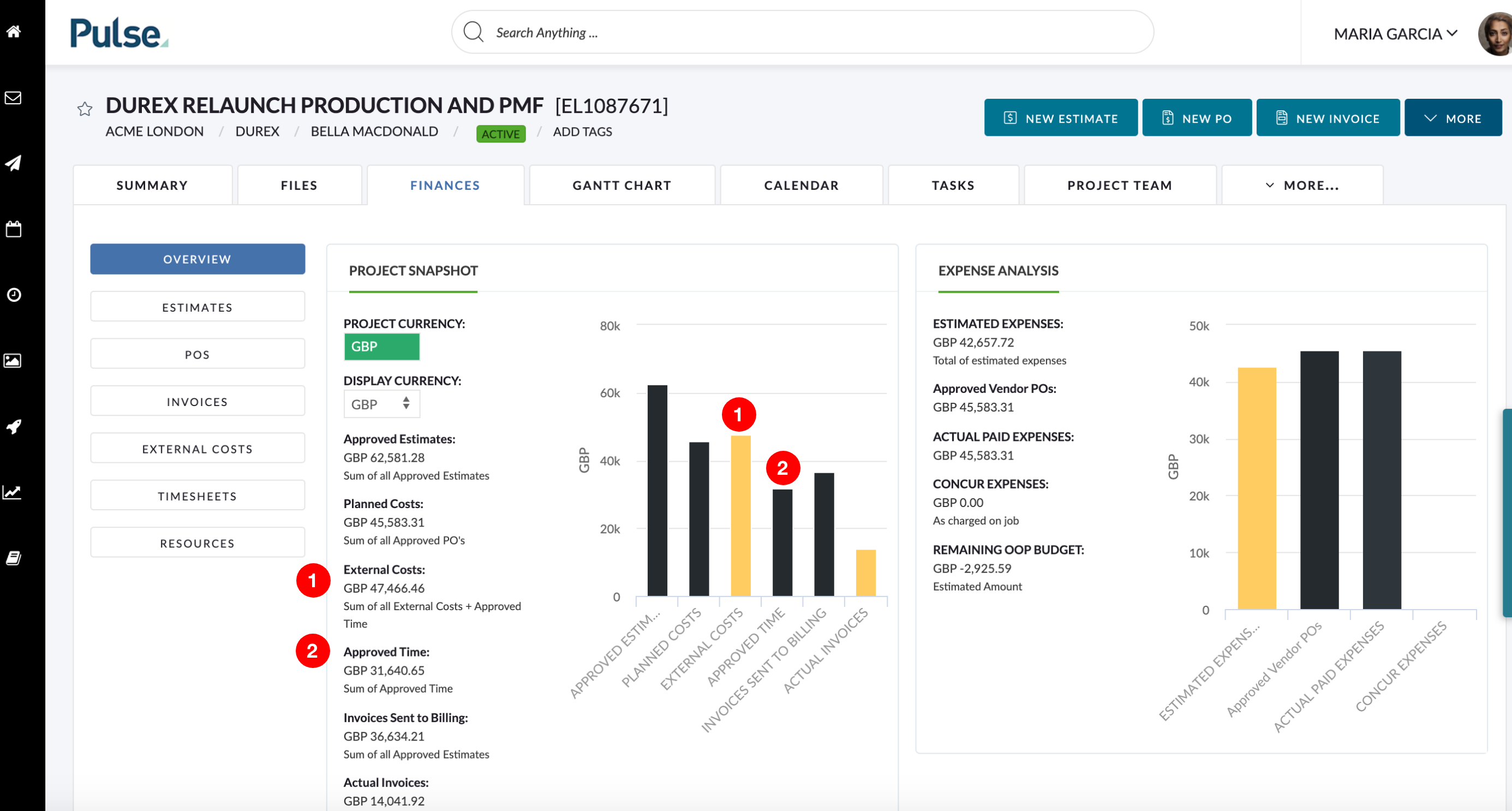The height and width of the screenshot is (811, 1512).
Task: Click the Actual Paid Expenses bar
Action: 1382,480
